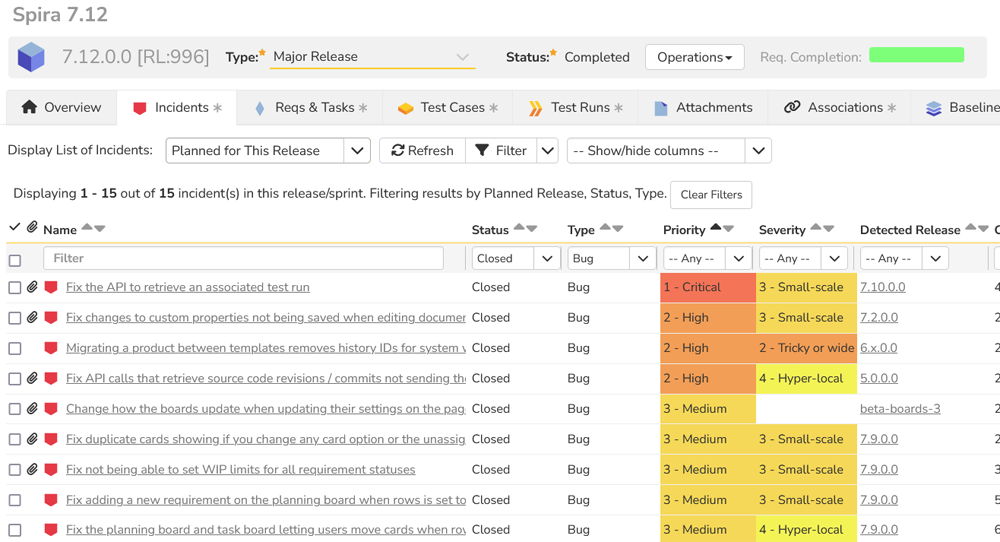The width and height of the screenshot is (1000, 542).
Task: Click the diamond icon on Reqs & Tasks tab
Action: 260,108
